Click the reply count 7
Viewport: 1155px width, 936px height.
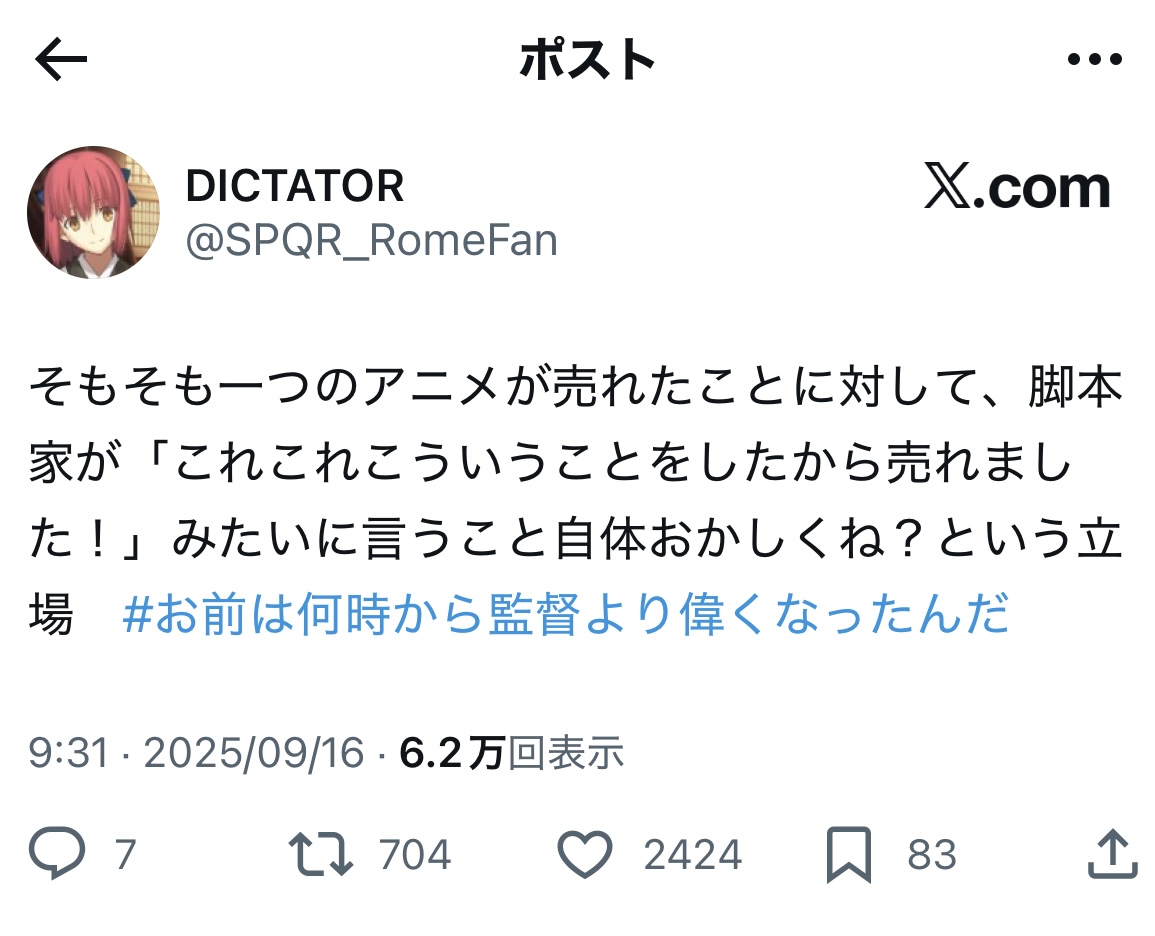tap(125, 854)
